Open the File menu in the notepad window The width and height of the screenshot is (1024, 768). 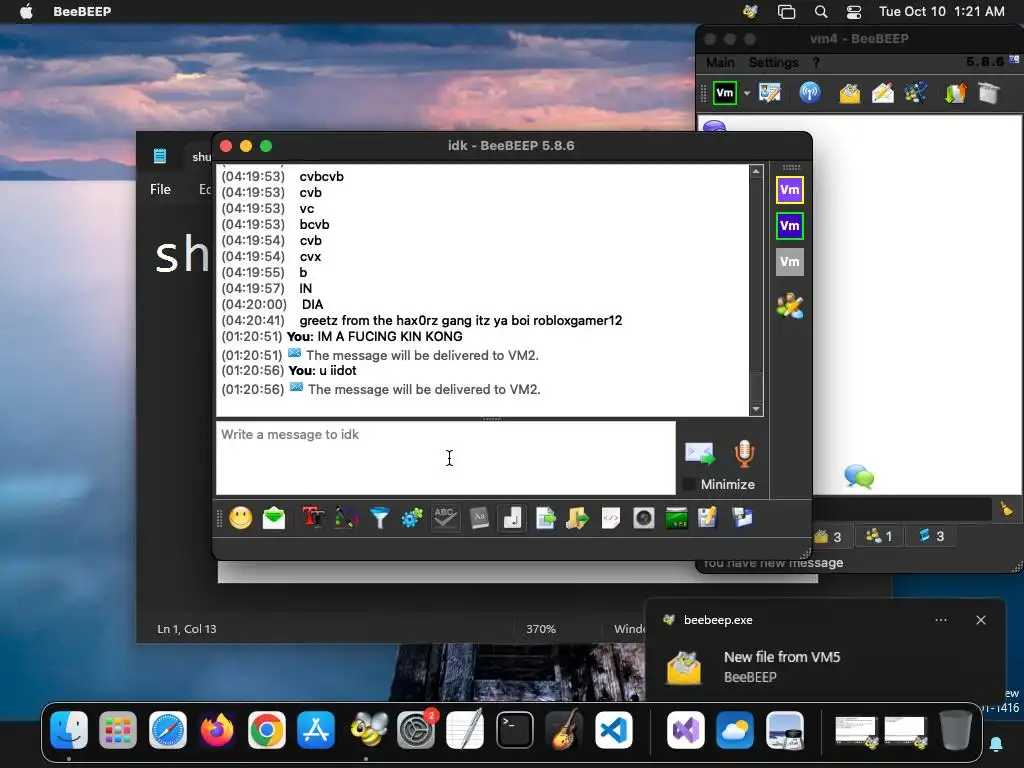(160, 189)
